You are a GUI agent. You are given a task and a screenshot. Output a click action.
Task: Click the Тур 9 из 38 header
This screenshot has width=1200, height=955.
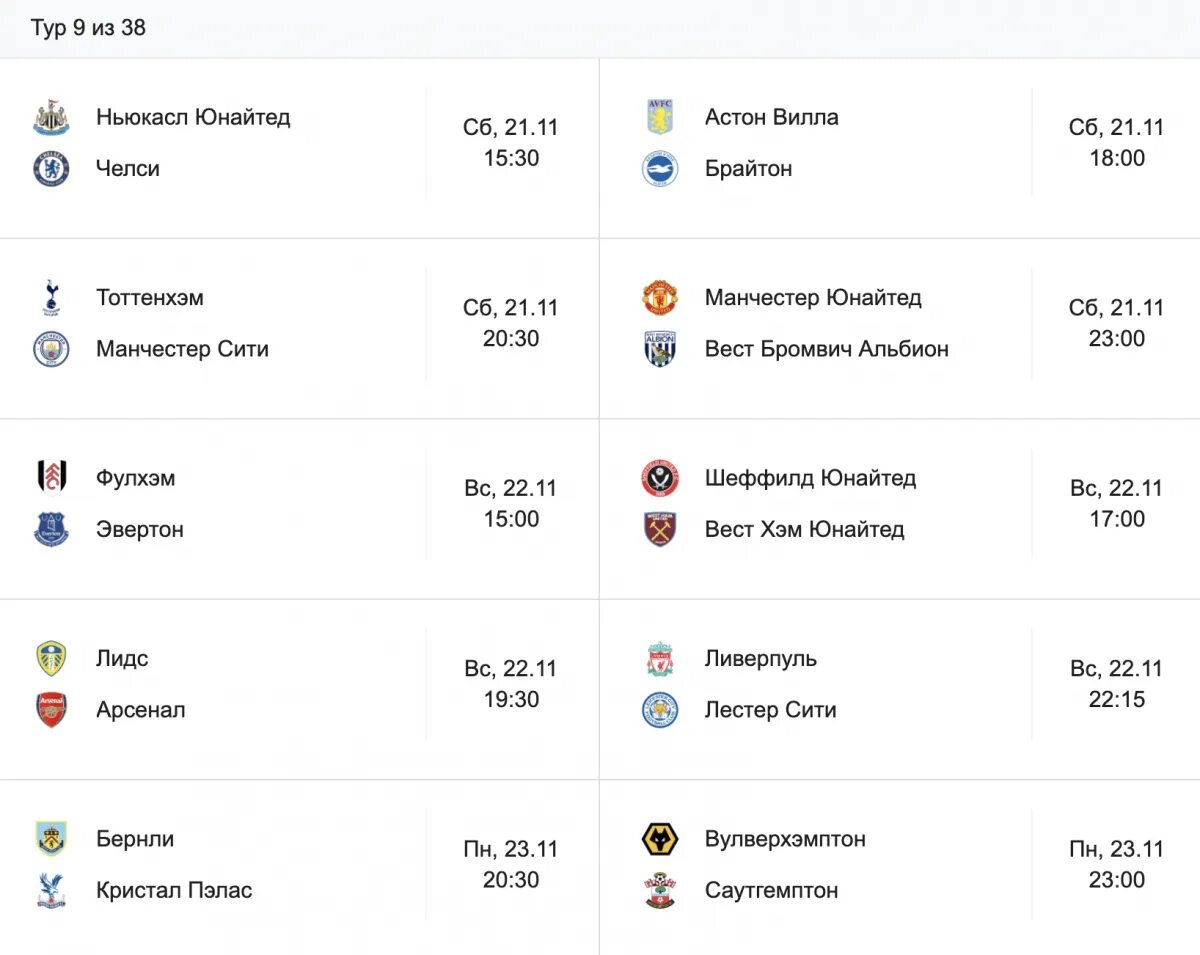click(x=88, y=28)
